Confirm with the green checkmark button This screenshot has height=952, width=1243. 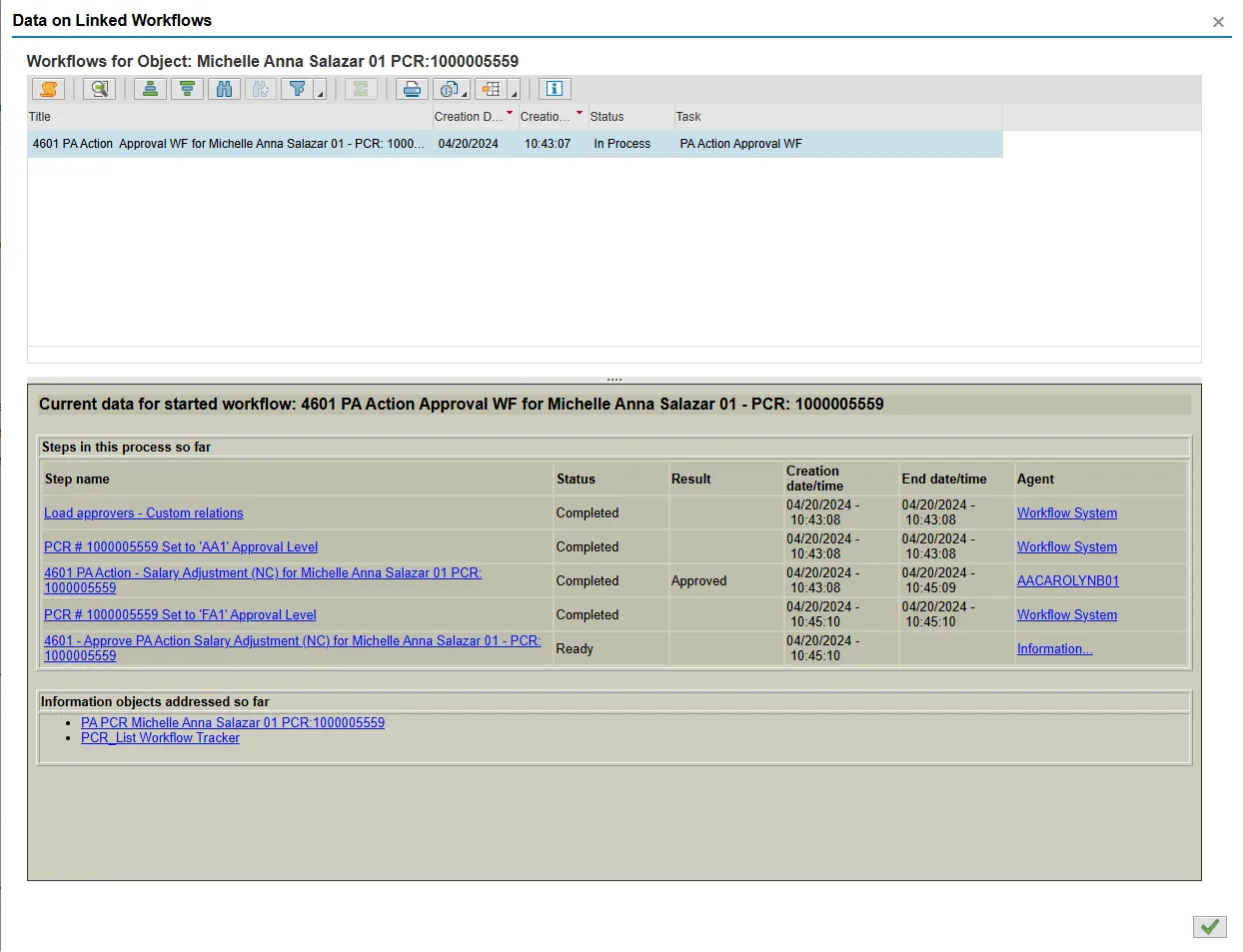tap(1209, 927)
